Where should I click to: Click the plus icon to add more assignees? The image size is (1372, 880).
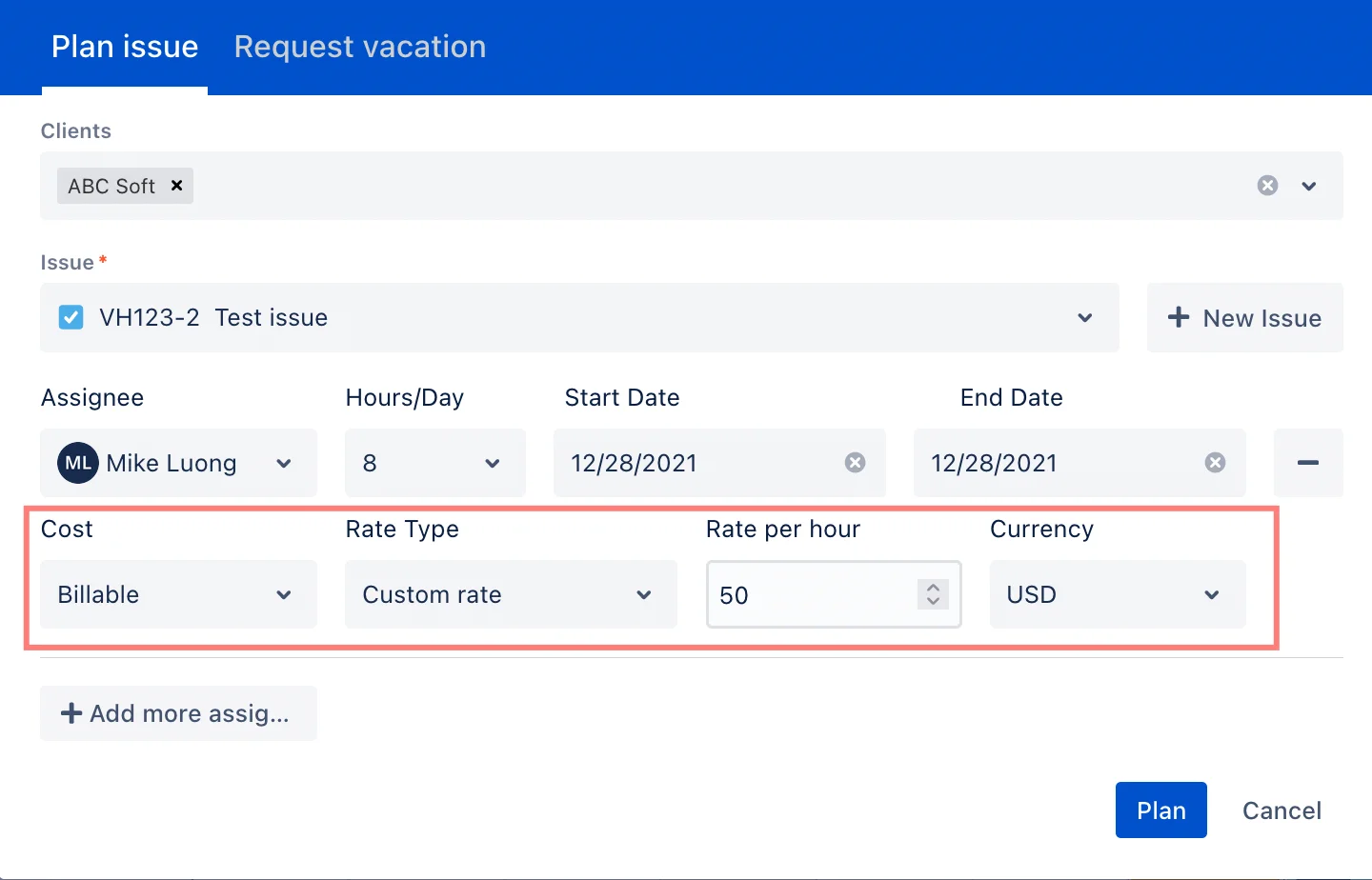[71, 713]
